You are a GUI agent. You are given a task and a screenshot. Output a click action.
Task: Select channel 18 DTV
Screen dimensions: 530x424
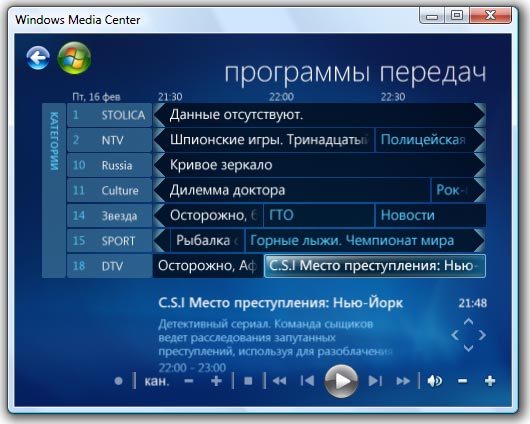tap(110, 266)
